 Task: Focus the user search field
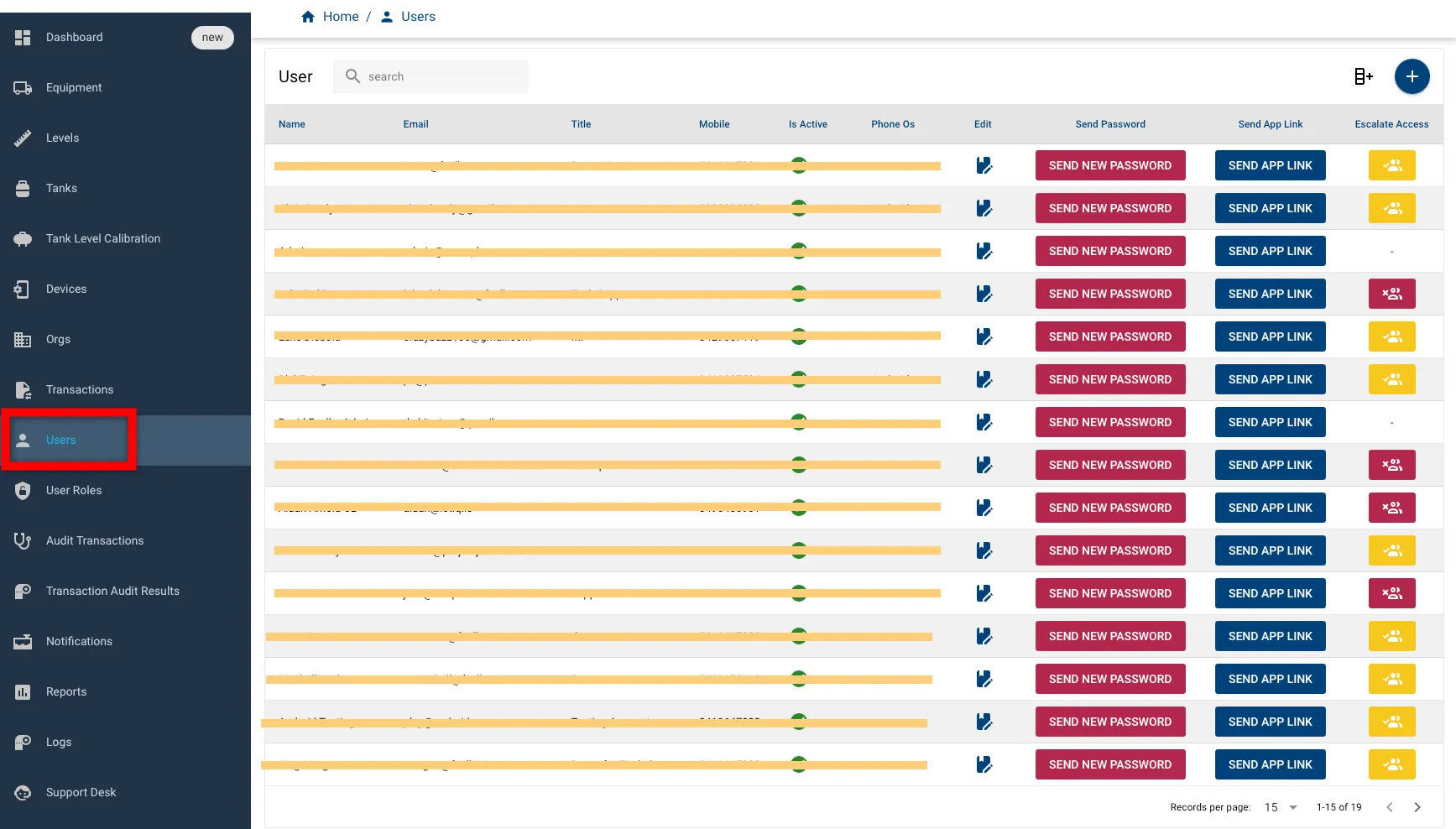click(x=431, y=76)
